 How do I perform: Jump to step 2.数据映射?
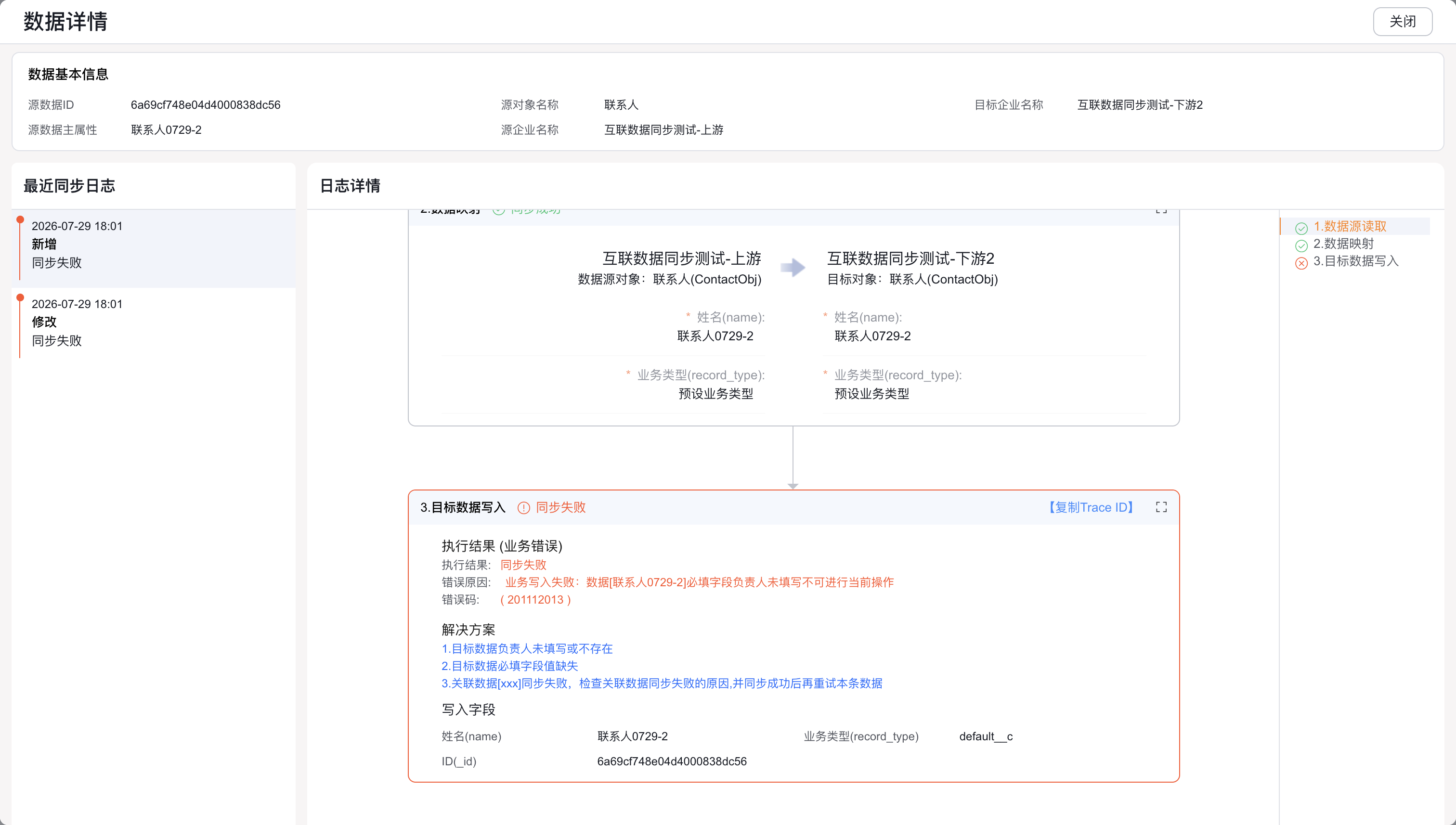(1343, 244)
